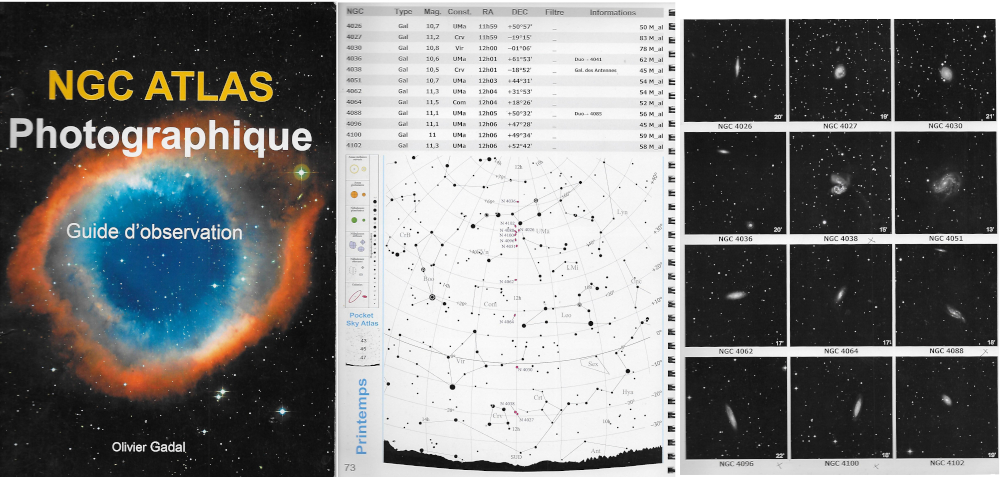
Task: Click the NGC 4027 galaxy thumbnail
Action: pyautogui.click(x=838, y=68)
